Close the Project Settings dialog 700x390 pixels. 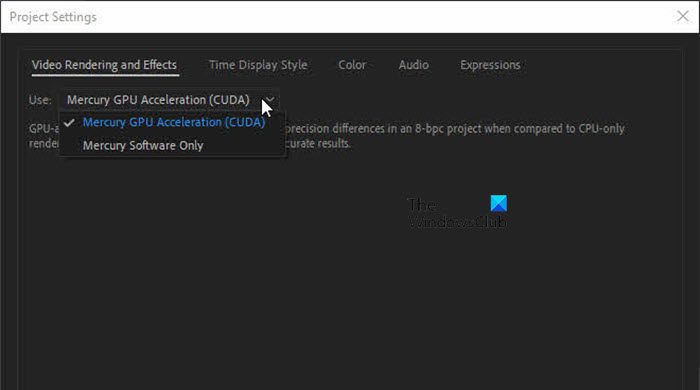click(x=683, y=17)
